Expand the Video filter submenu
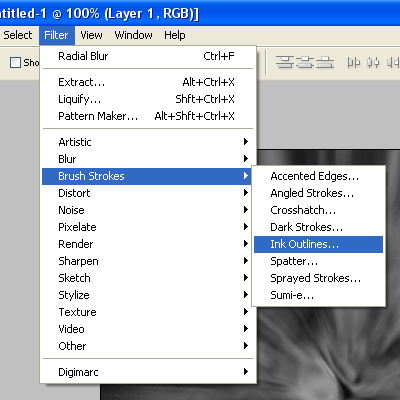The image size is (400, 400). coord(148,329)
